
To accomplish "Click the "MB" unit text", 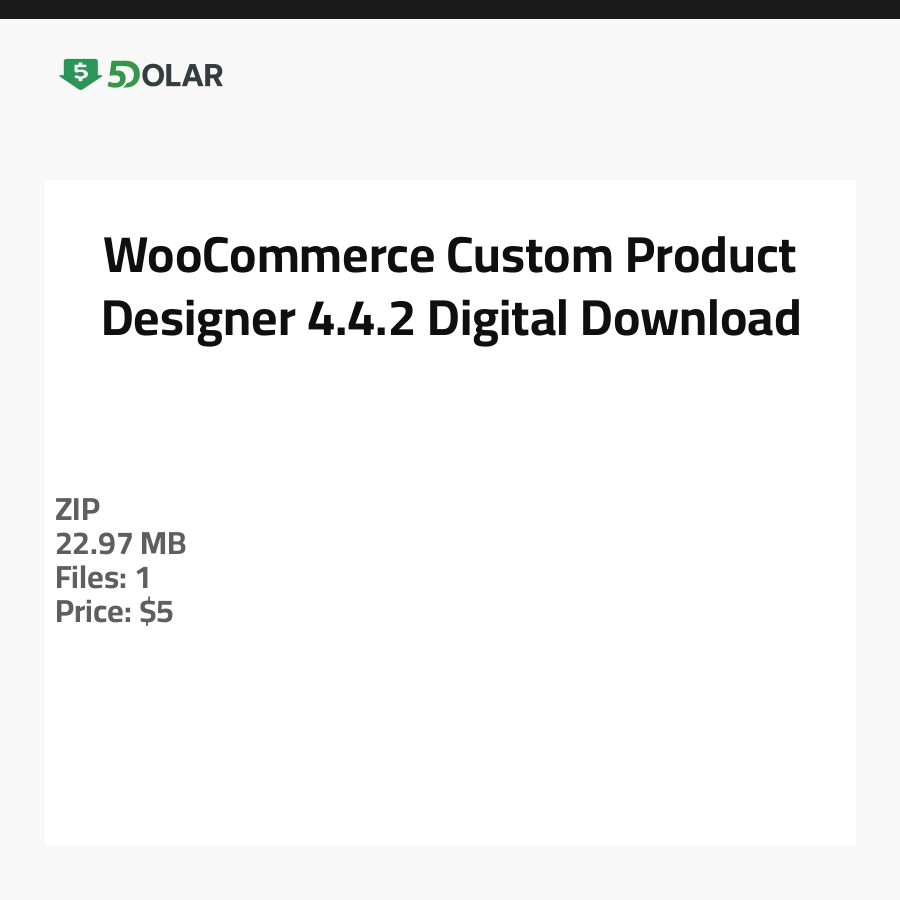I will pyautogui.click(x=163, y=544).
